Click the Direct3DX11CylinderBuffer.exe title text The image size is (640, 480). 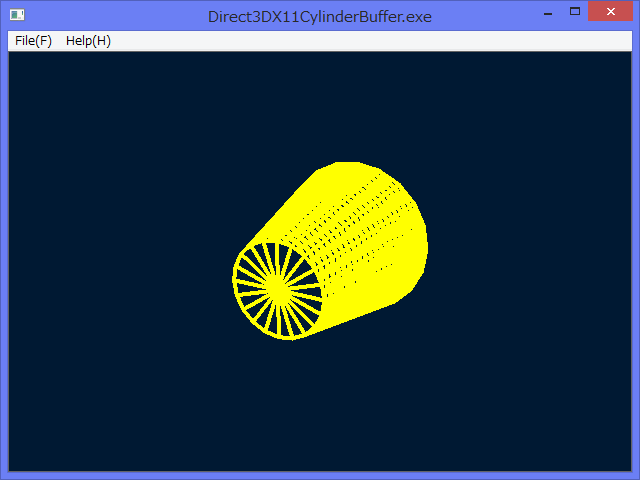[x=320, y=17]
